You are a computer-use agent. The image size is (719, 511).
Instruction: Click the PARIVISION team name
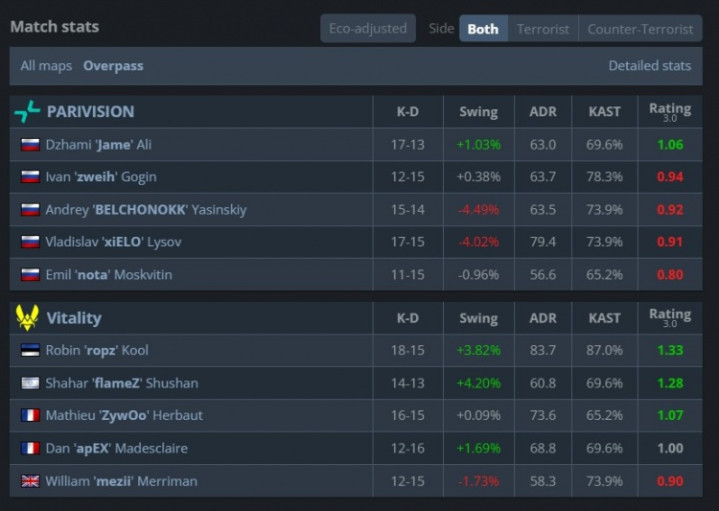point(90,112)
